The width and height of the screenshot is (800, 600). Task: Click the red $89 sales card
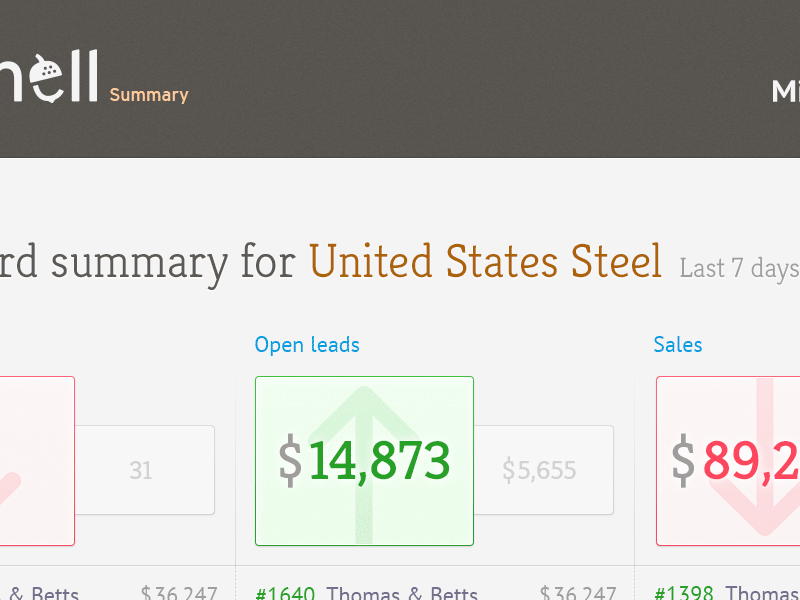(x=728, y=461)
